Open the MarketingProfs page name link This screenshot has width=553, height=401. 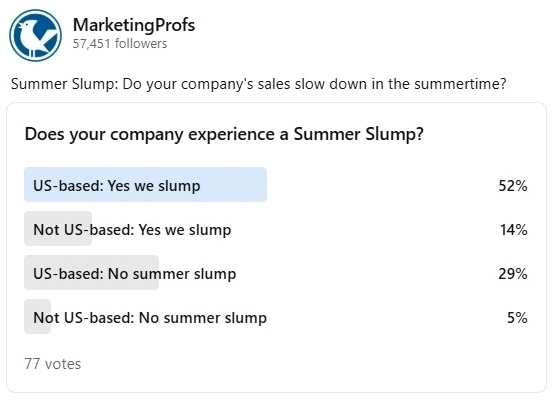[134, 25]
